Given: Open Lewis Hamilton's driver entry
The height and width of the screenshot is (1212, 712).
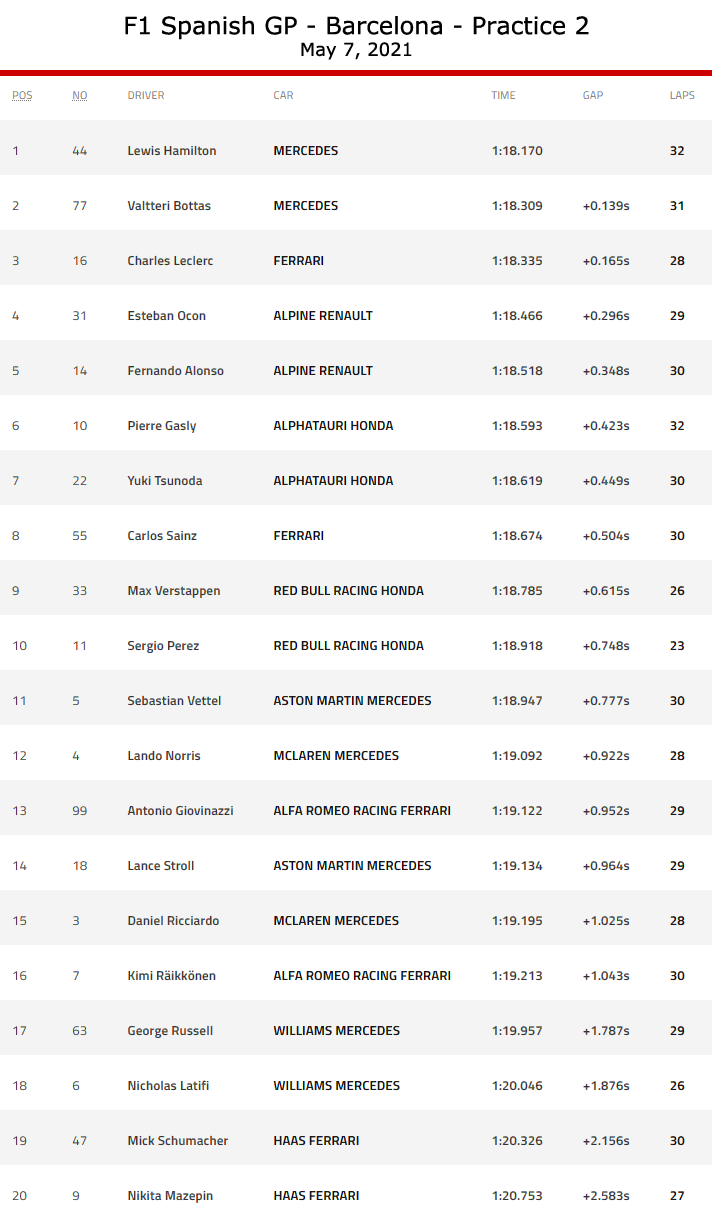Looking at the screenshot, I should click(x=172, y=151).
